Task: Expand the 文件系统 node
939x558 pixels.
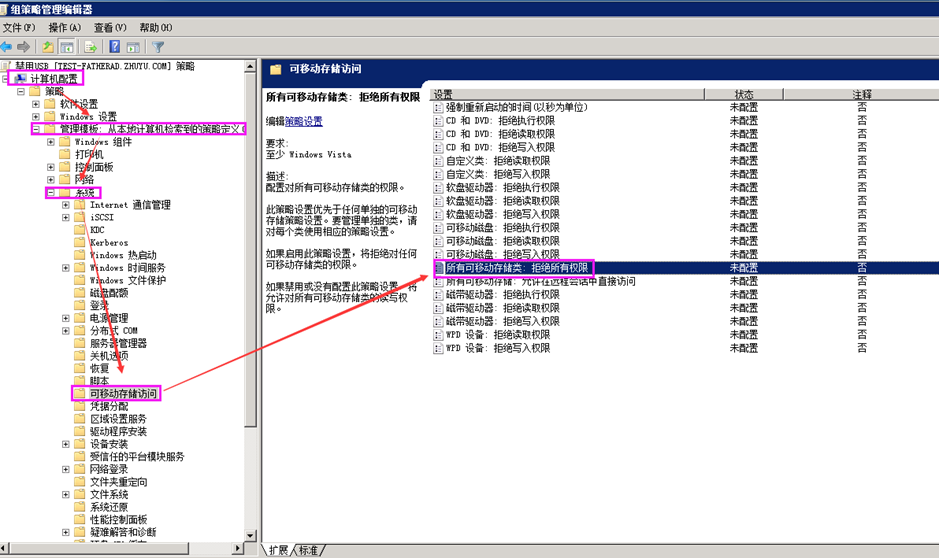Action: (x=66, y=495)
